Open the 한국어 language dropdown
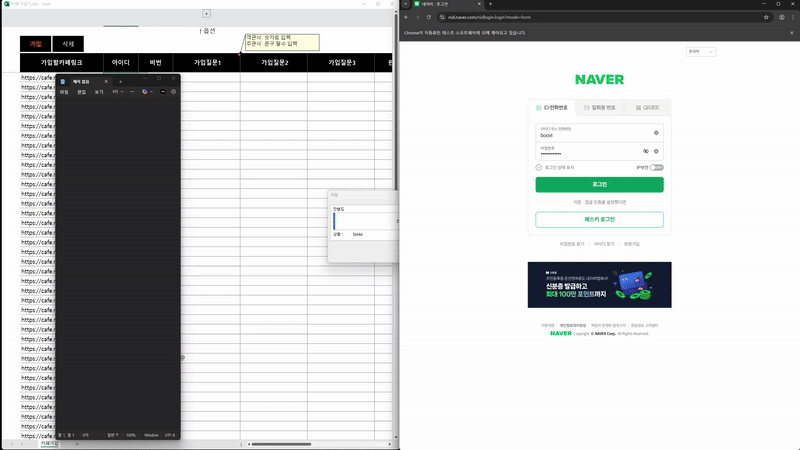 point(701,52)
